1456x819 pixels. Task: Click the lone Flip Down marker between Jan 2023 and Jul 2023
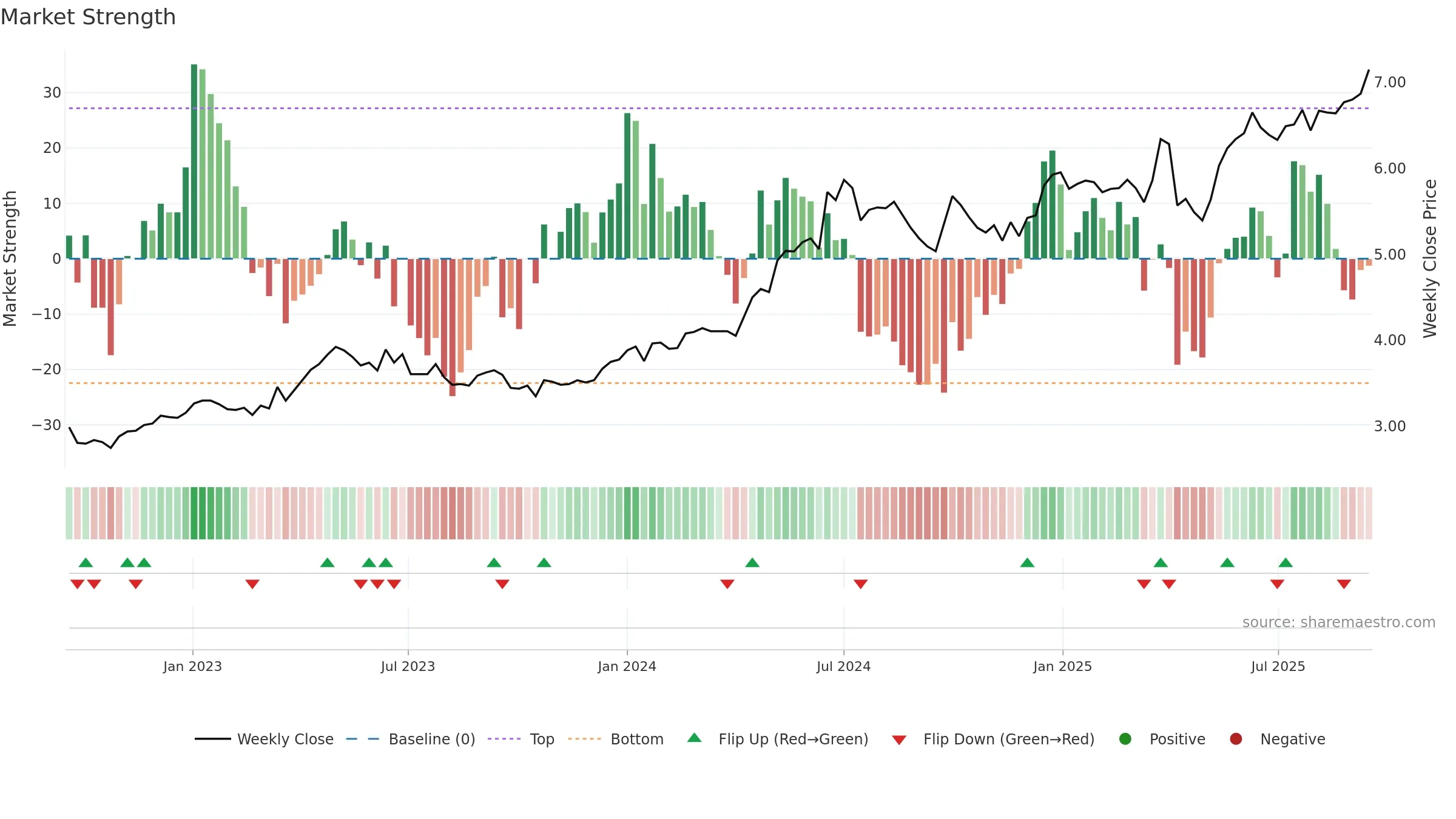click(252, 584)
